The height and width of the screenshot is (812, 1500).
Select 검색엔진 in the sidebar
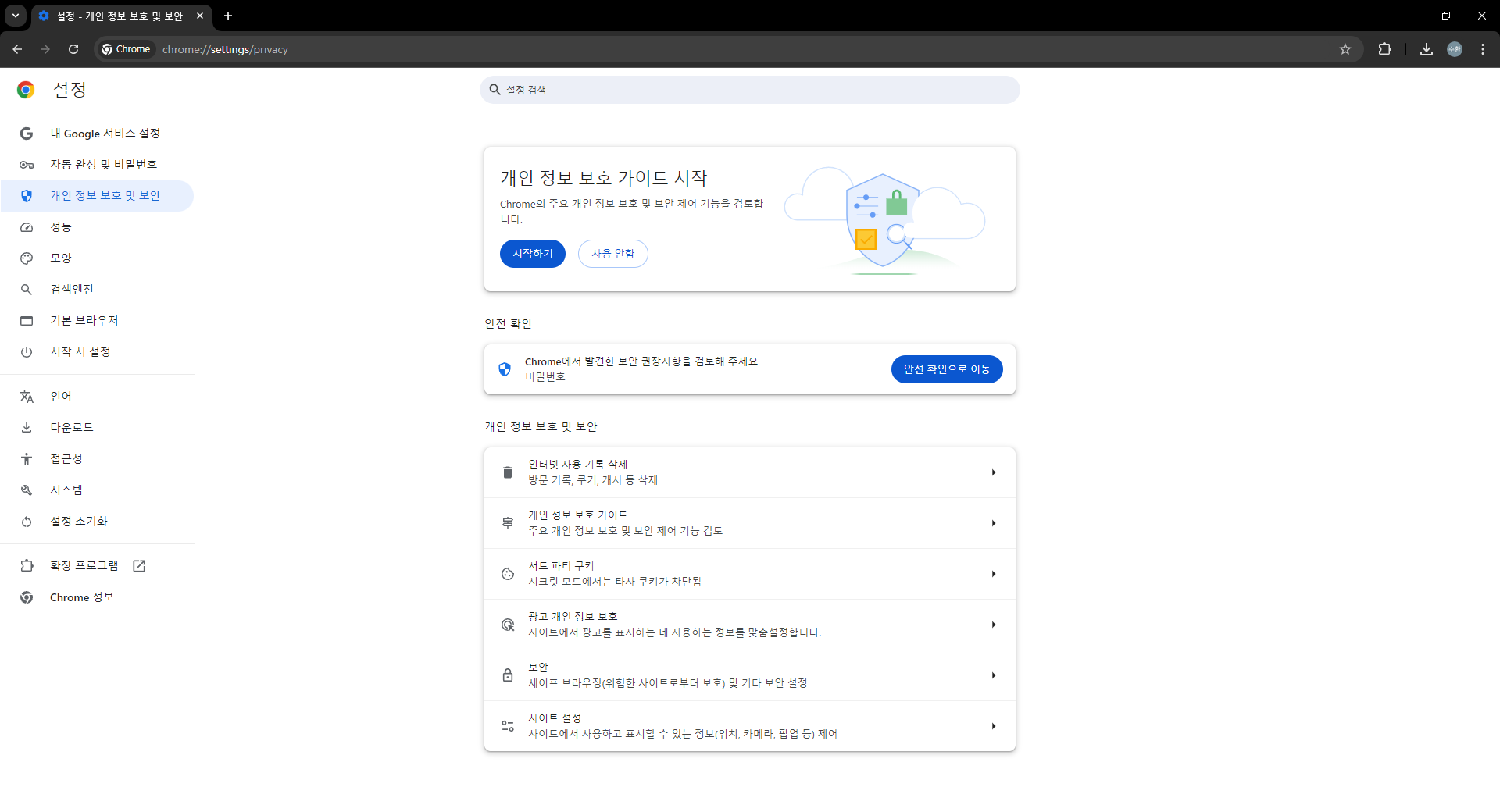click(72, 290)
